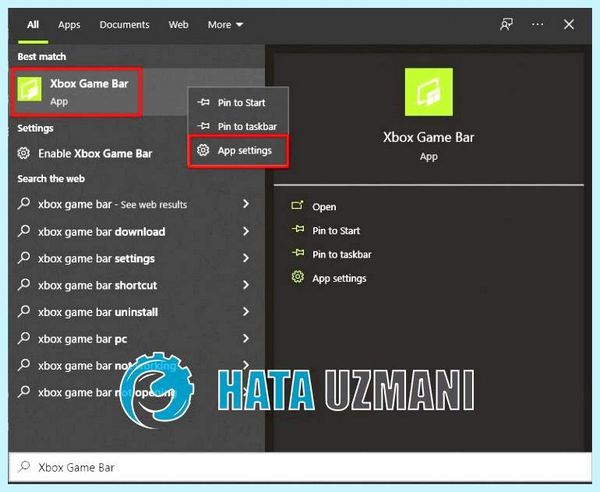Click the Open icon in the right pane
The image size is (600, 492).
(x=297, y=206)
